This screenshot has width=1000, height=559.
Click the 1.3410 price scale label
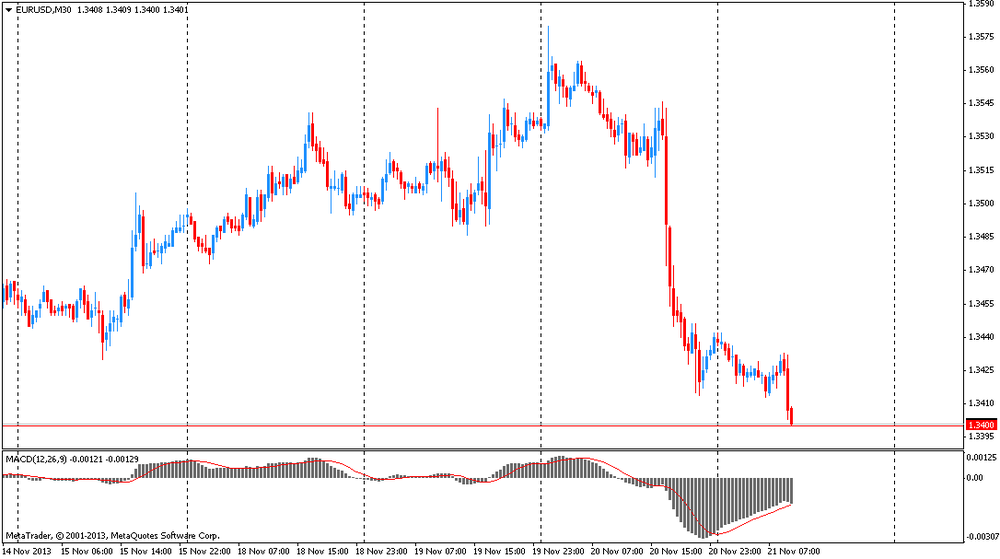(981, 403)
